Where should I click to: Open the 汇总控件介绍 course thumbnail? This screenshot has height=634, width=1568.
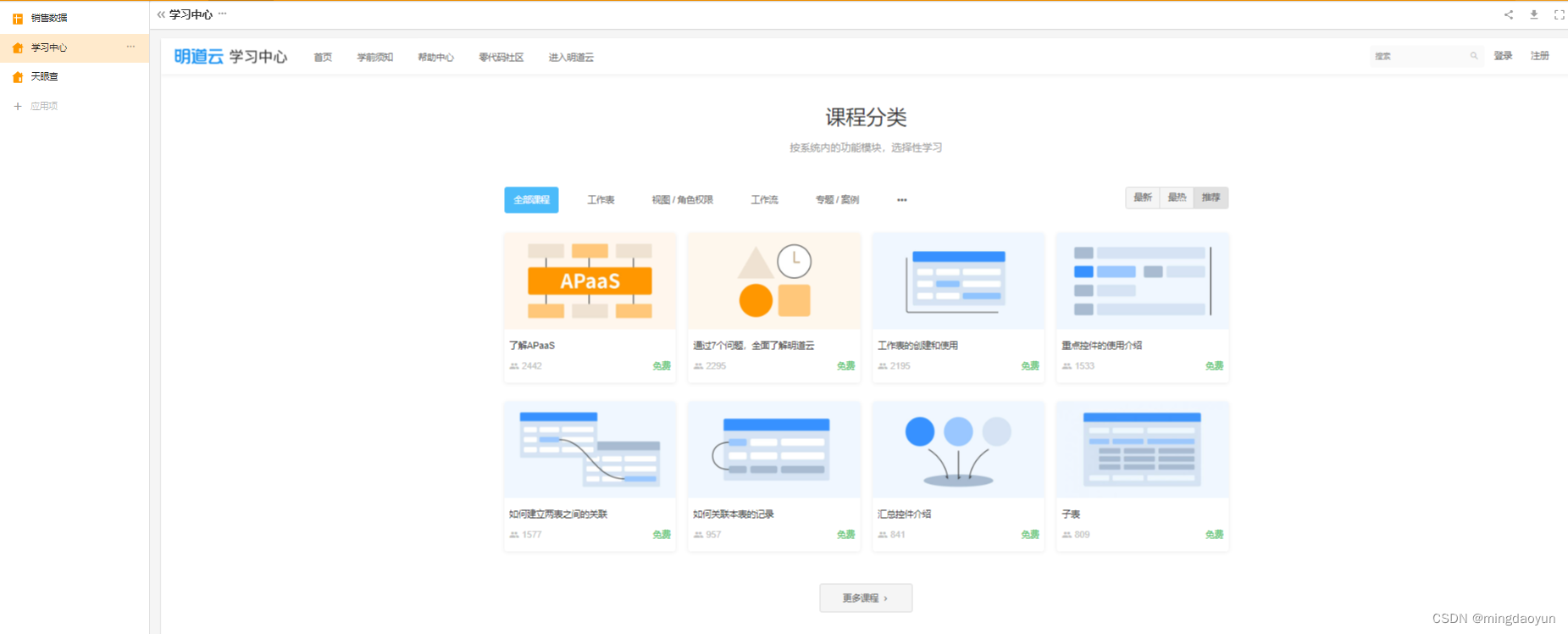pos(958,450)
